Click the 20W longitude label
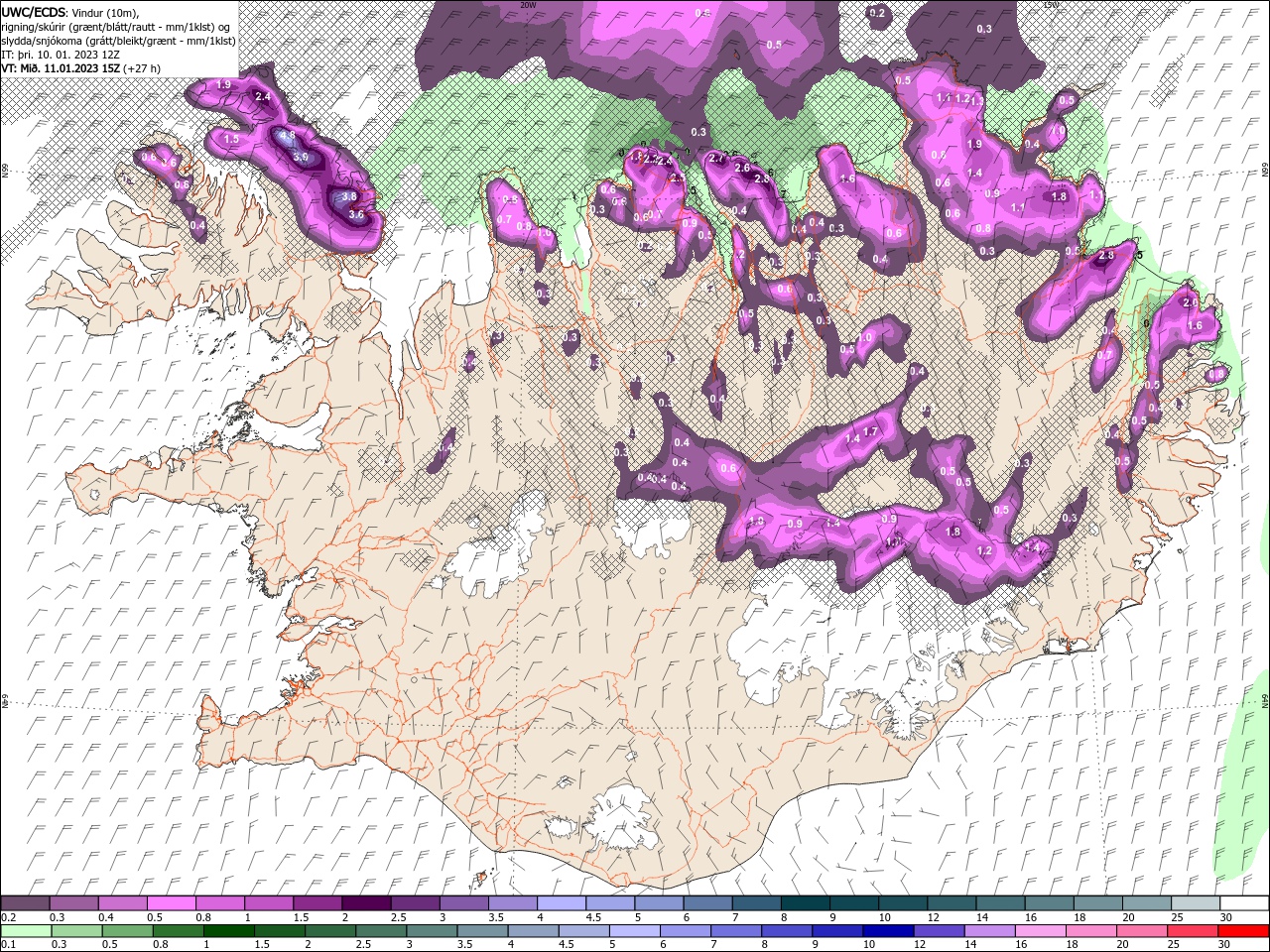This screenshot has width=1270, height=952. 528,5
